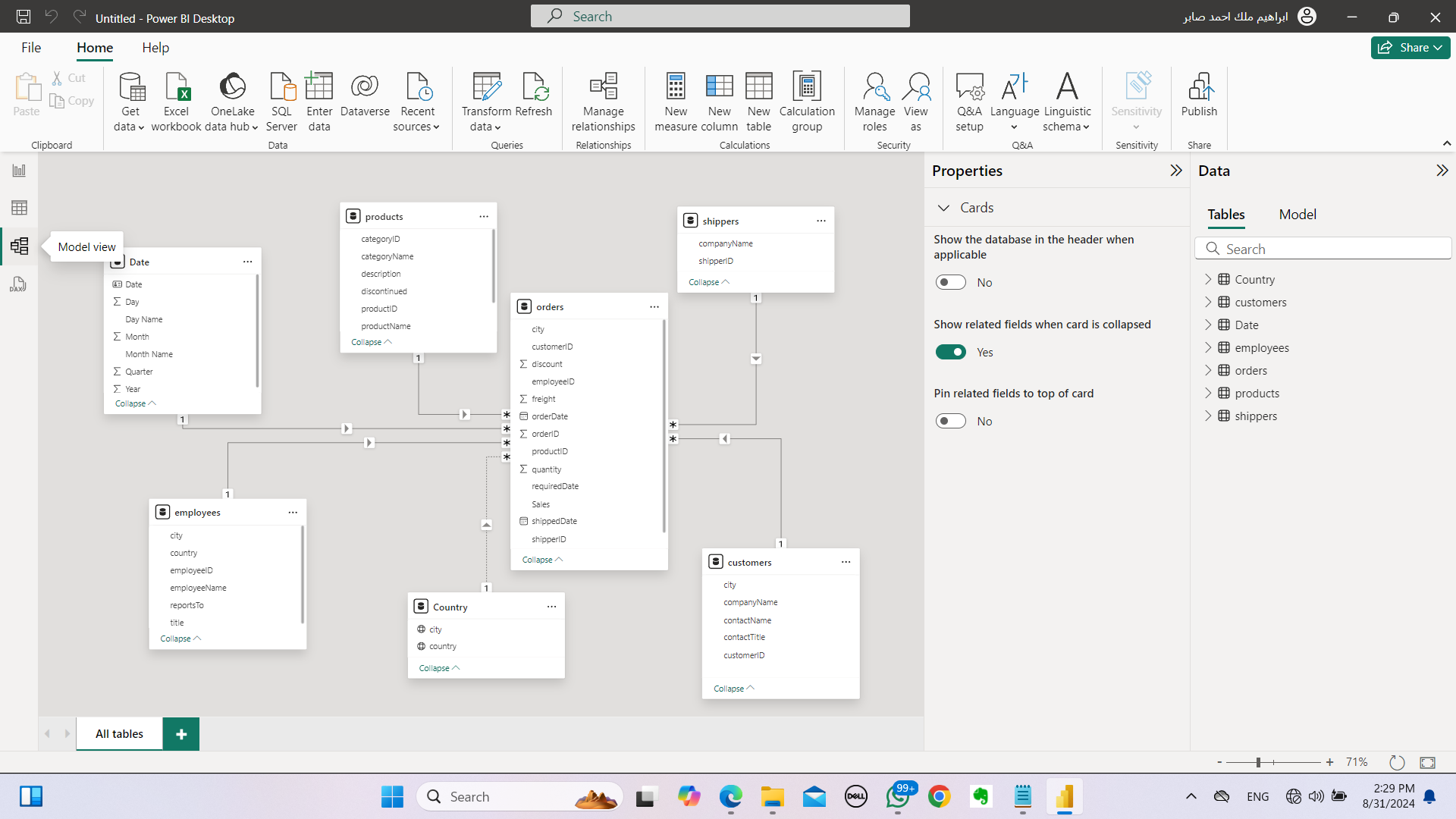
Task: Click Fit to page icon in status bar
Action: pos(1427,762)
